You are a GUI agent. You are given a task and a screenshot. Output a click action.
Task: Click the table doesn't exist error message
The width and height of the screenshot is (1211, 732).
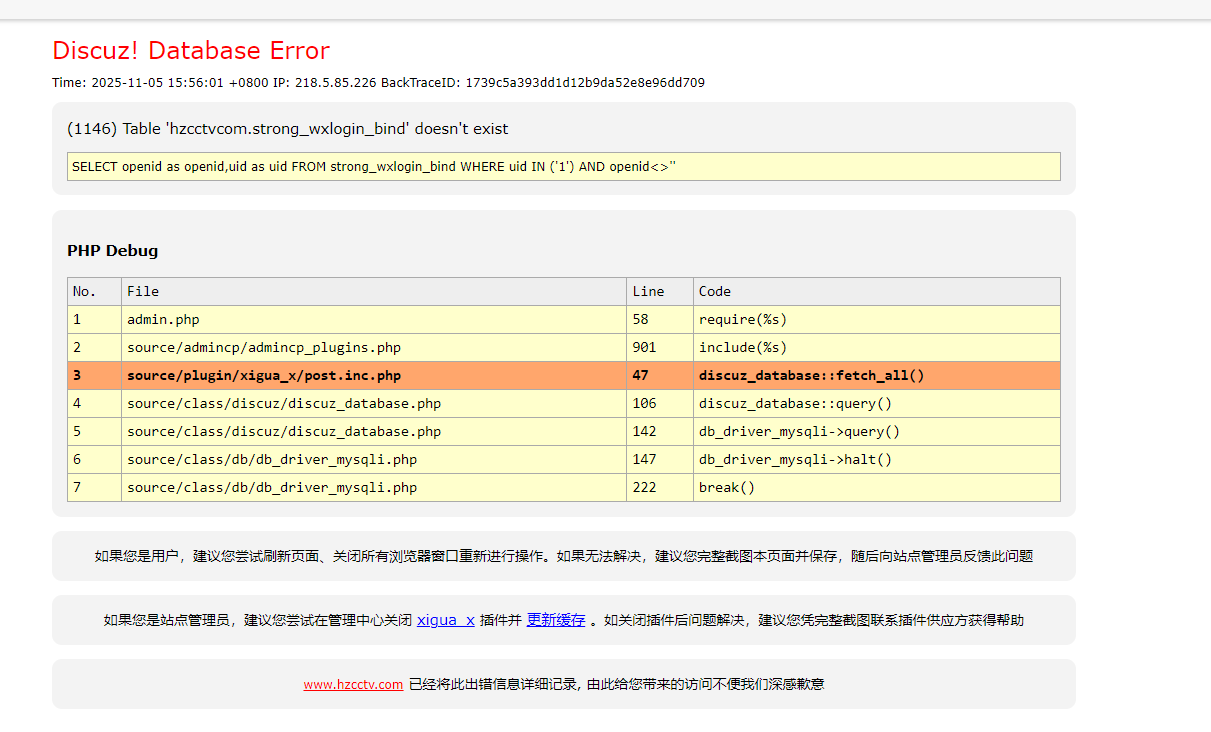288,129
